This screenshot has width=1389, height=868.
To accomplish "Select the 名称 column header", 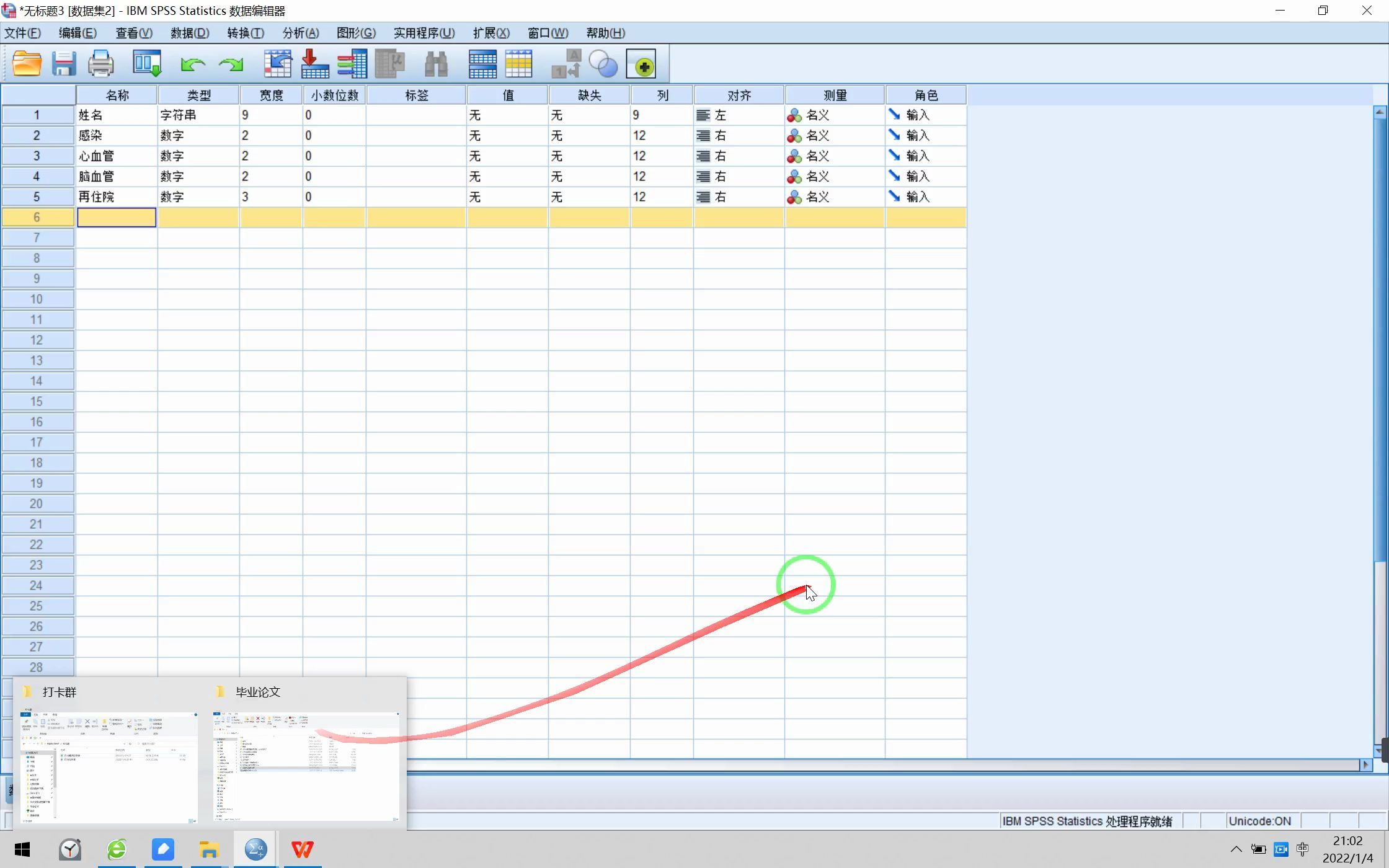I will [x=117, y=95].
